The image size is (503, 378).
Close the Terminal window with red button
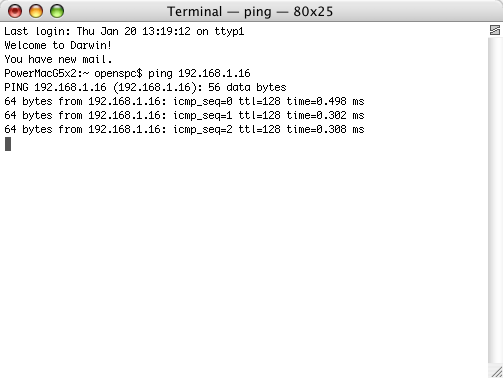(15, 11)
